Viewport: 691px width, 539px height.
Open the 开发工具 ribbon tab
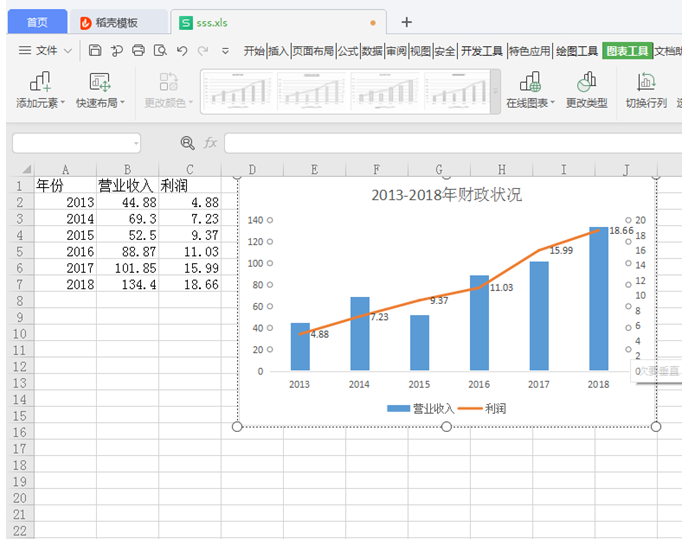click(x=482, y=51)
